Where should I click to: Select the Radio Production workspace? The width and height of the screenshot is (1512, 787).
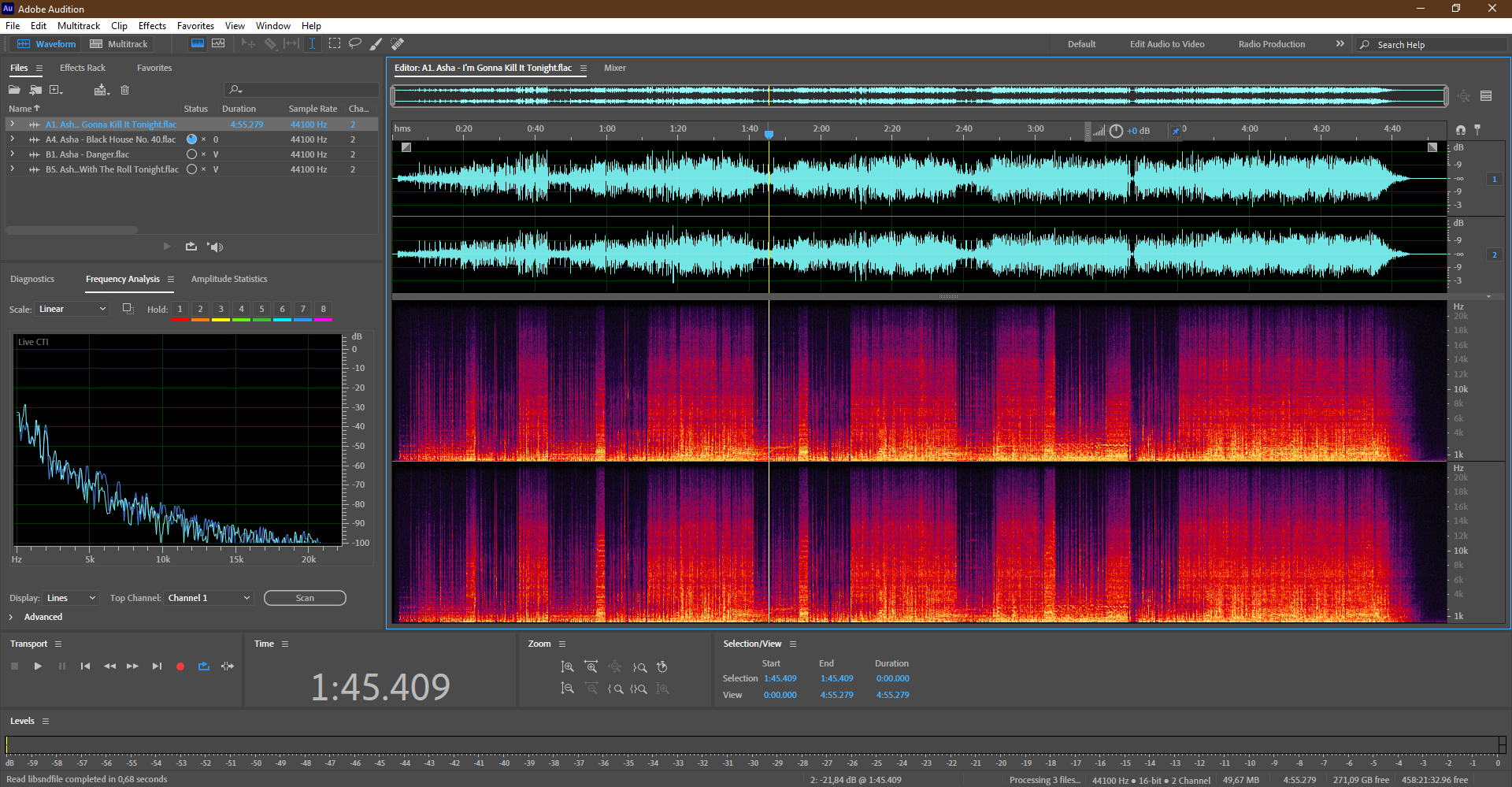[x=1272, y=44]
